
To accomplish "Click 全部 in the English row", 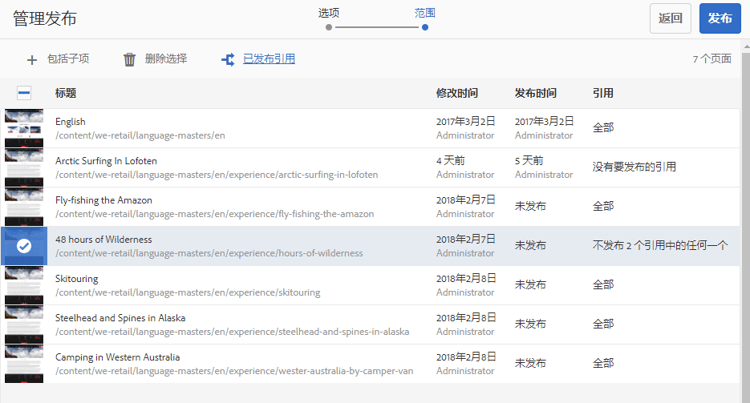I will pos(603,128).
